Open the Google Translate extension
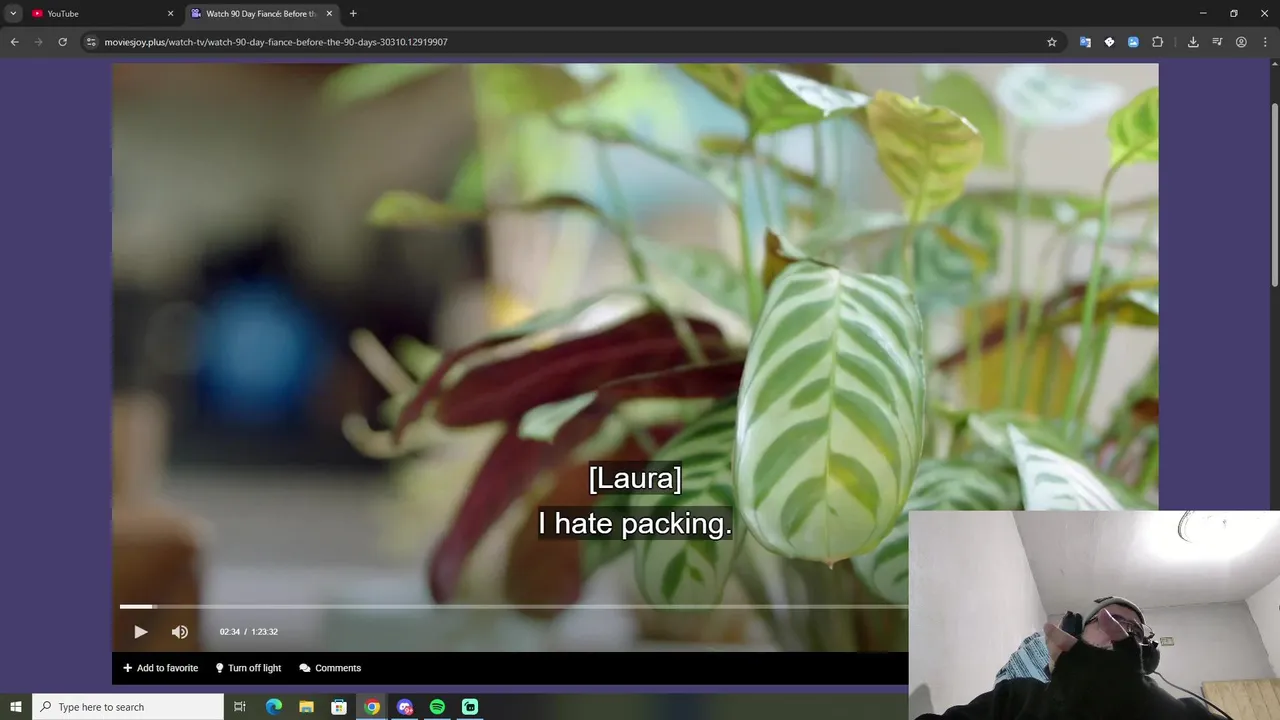 1085,42
